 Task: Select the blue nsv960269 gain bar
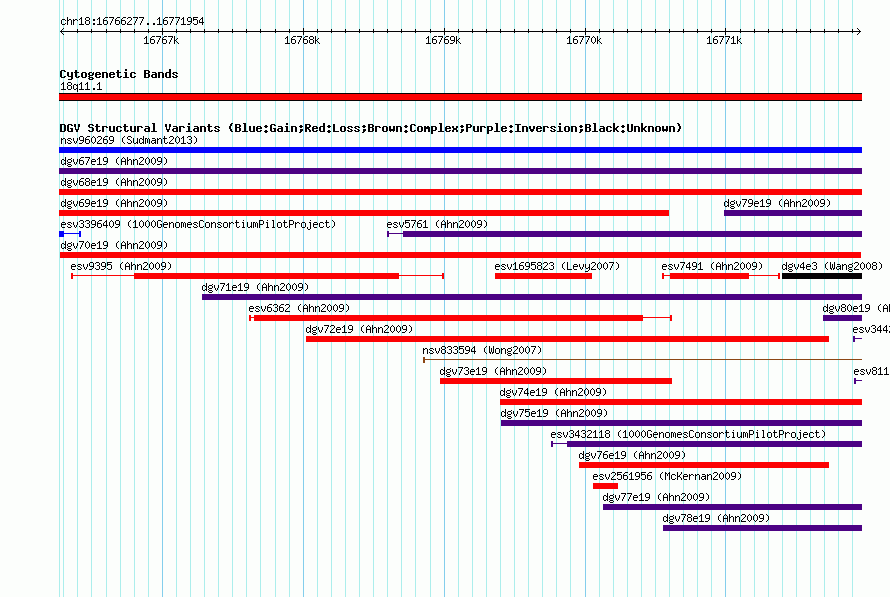coord(460,150)
